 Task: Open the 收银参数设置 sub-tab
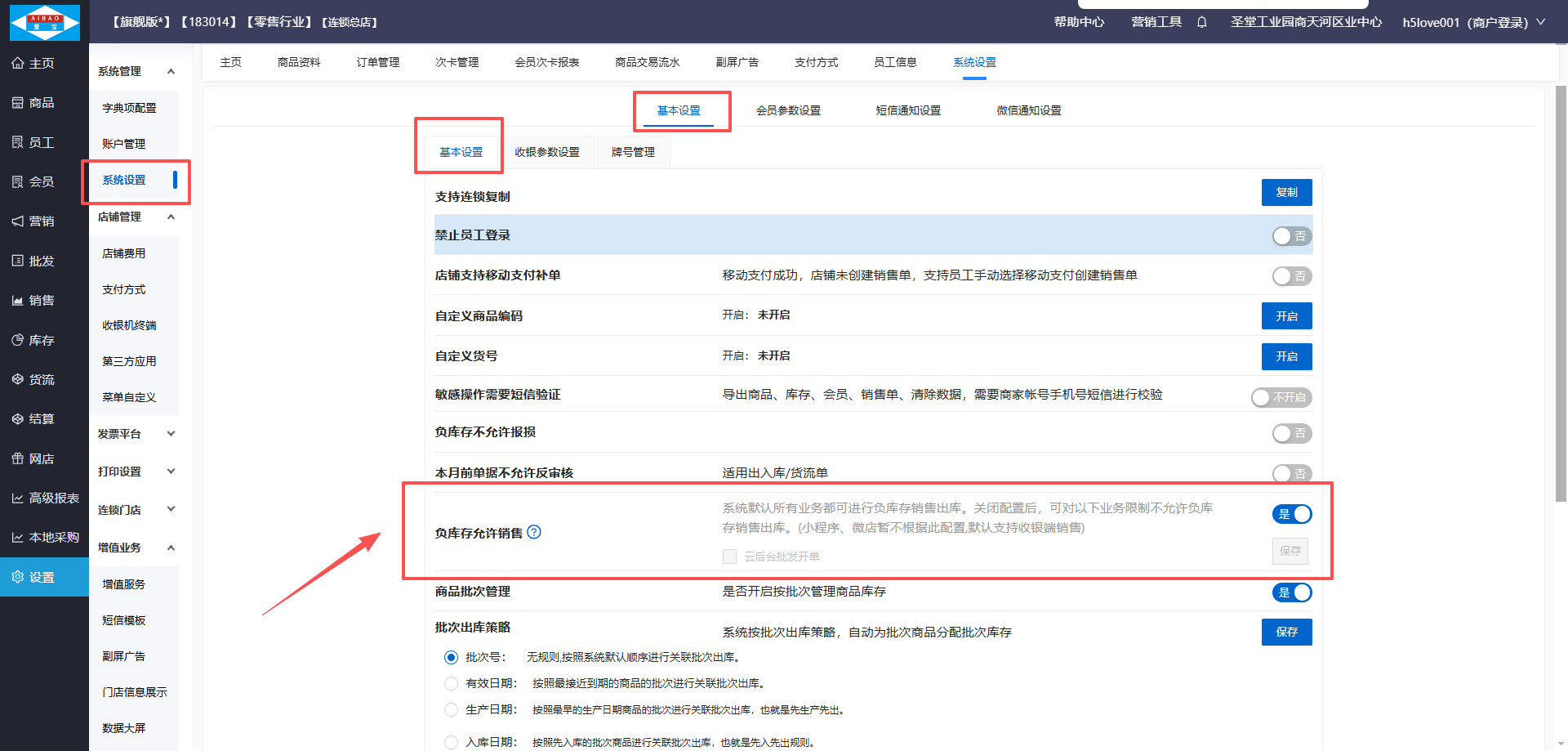[x=547, y=152]
